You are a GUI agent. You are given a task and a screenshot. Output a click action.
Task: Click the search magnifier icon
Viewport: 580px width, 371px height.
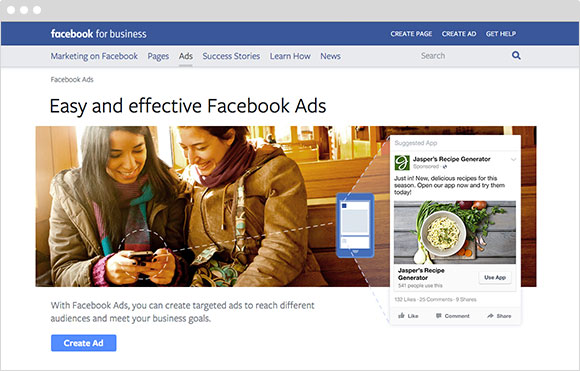tap(516, 55)
